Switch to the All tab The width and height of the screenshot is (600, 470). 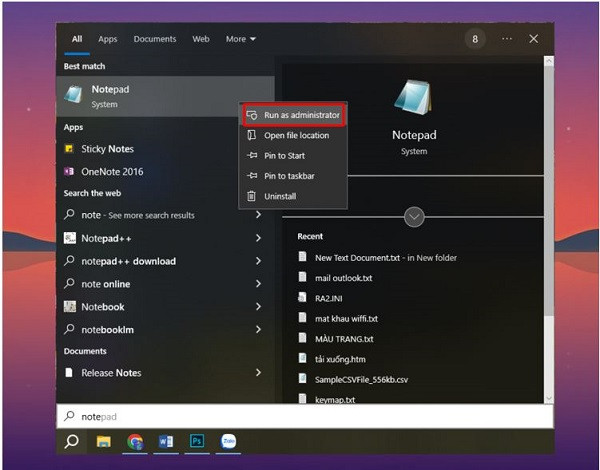click(77, 39)
